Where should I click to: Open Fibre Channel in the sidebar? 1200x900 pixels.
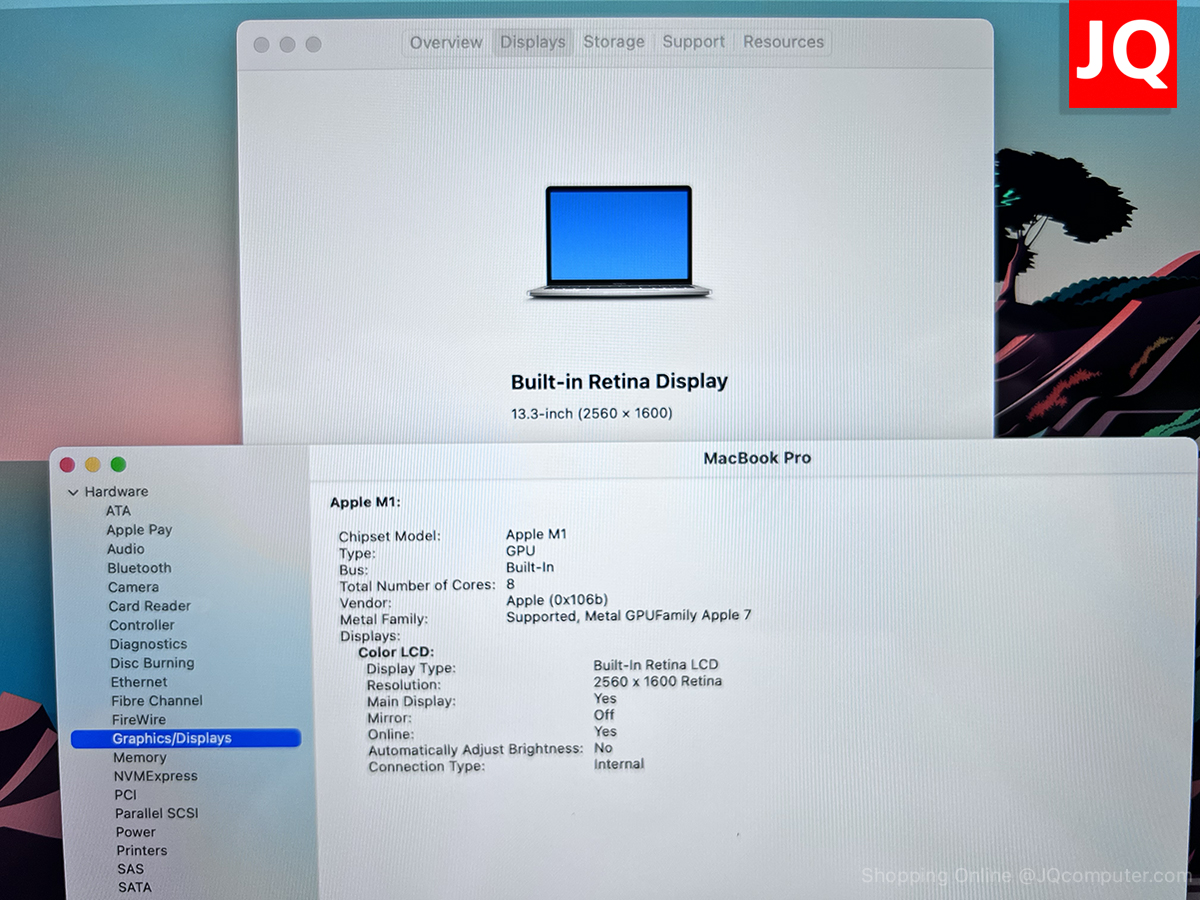point(157,701)
